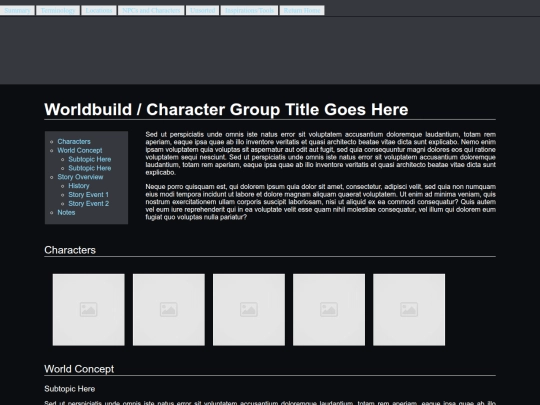Open second Subtopic Here contents link

(x=90, y=168)
